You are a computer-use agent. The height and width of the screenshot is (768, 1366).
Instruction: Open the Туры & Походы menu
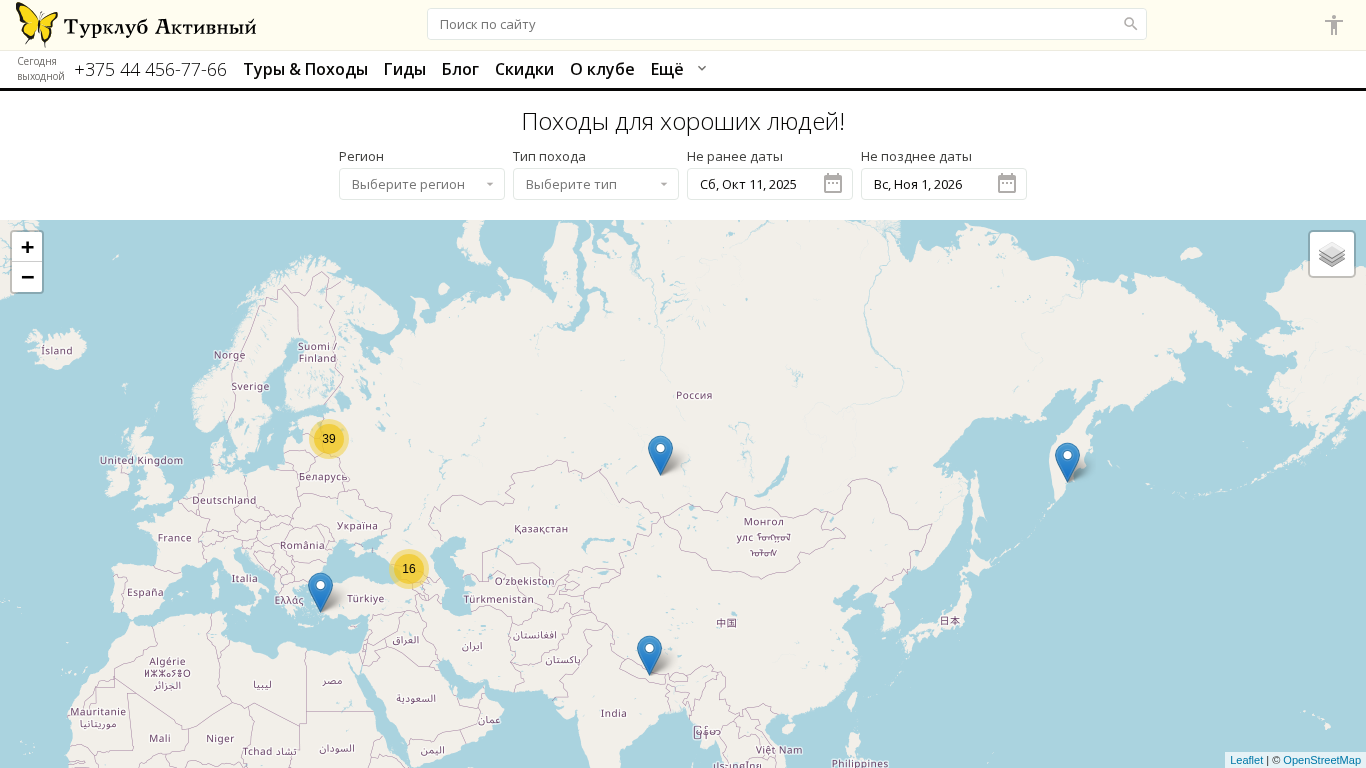[306, 69]
